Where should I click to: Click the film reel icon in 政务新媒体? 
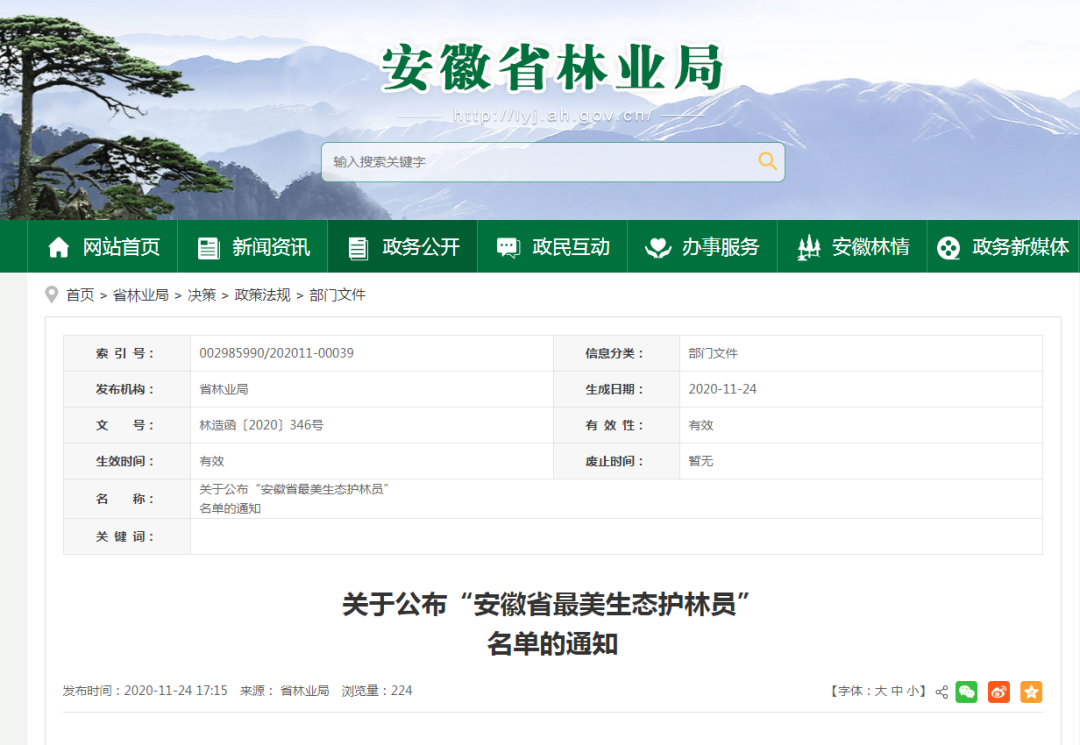pos(949,247)
